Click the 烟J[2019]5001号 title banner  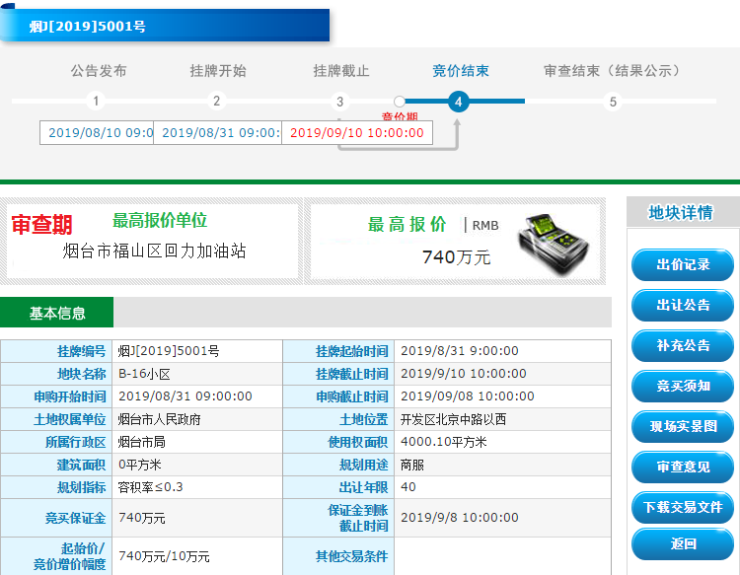pyautogui.click(x=165, y=26)
